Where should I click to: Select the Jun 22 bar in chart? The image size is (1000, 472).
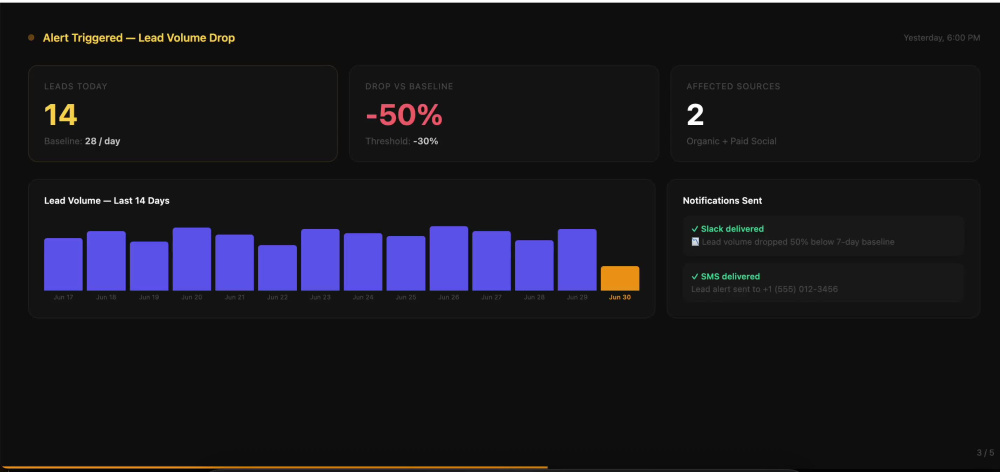[x=277, y=268]
